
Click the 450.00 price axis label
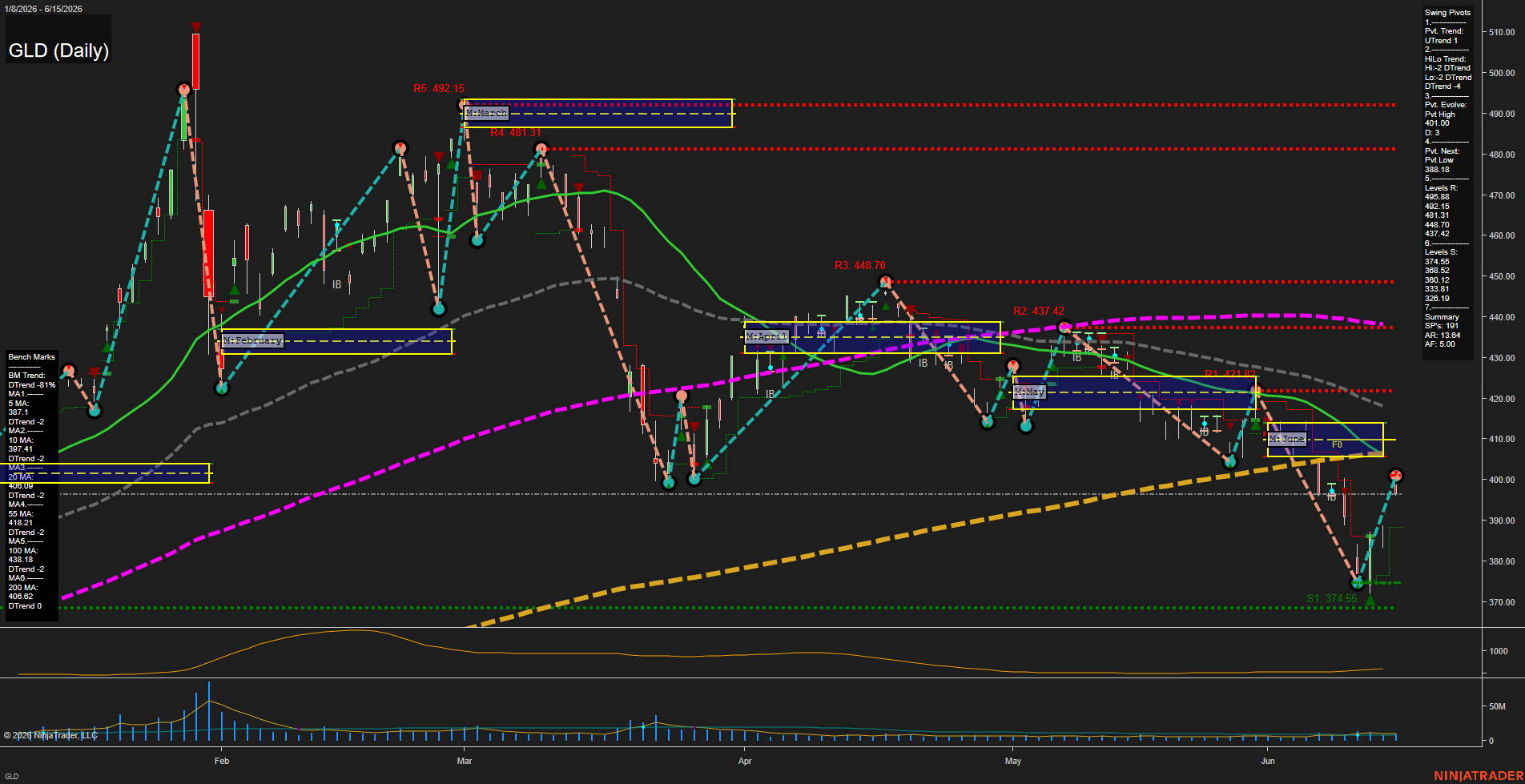tap(1502, 277)
